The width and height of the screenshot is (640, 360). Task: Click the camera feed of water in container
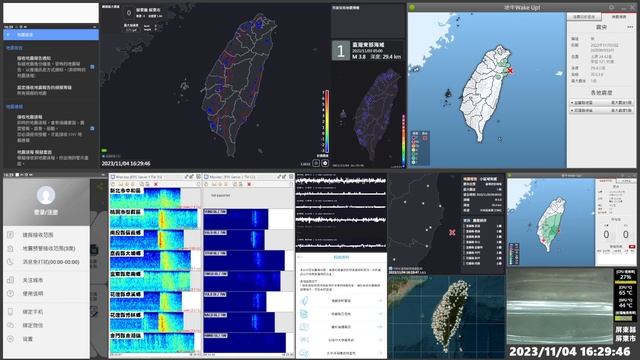560,307
